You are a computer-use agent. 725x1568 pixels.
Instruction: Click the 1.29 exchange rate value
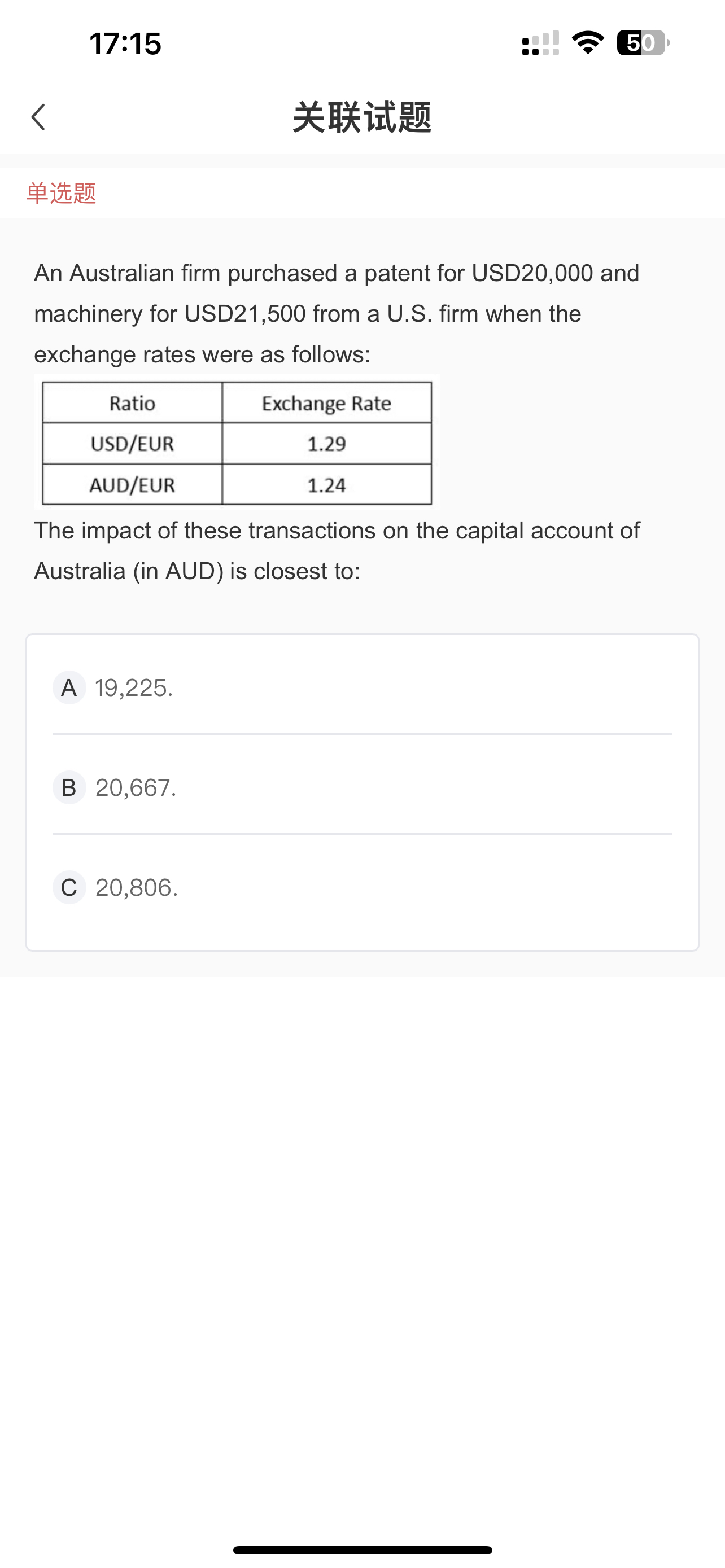pos(326,444)
